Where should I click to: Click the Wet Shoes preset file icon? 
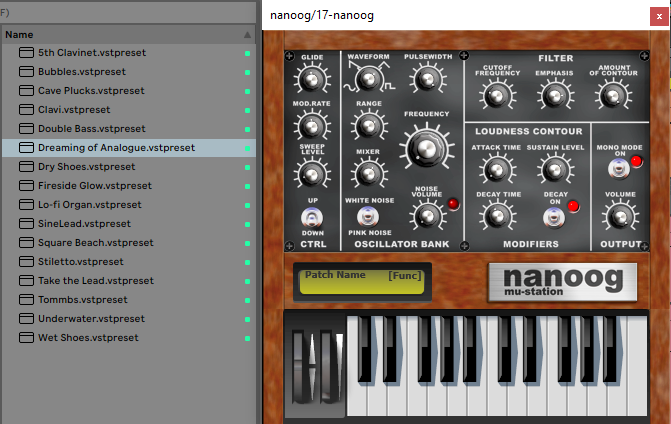tap(26, 338)
